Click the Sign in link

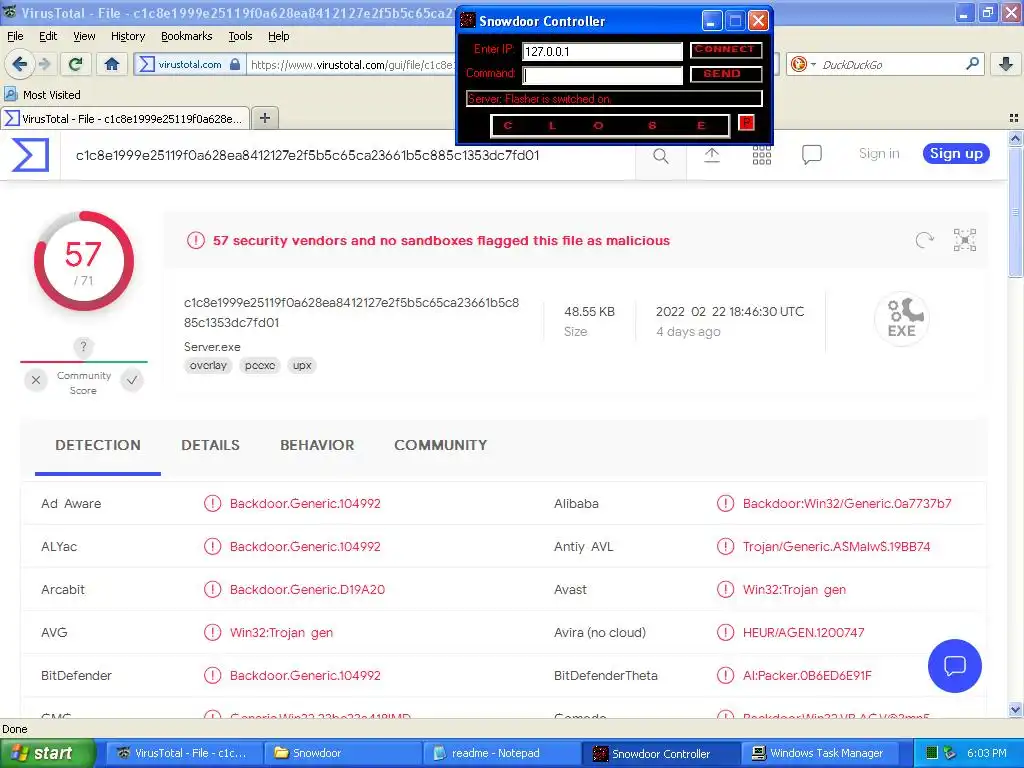click(x=878, y=153)
